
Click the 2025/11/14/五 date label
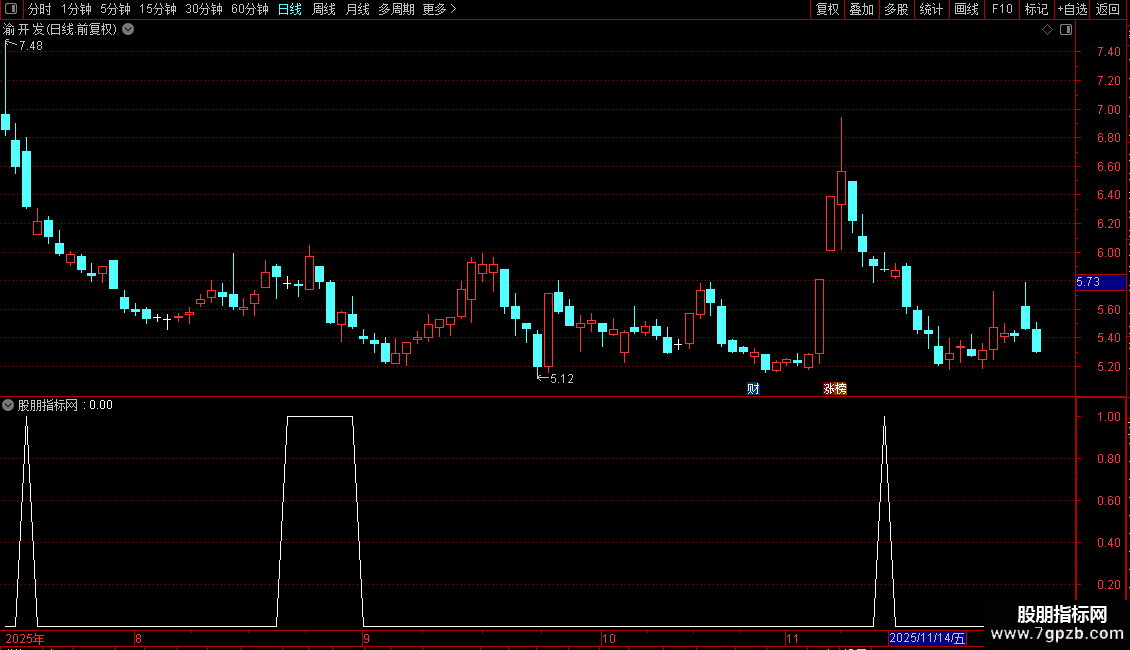click(927, 638)
